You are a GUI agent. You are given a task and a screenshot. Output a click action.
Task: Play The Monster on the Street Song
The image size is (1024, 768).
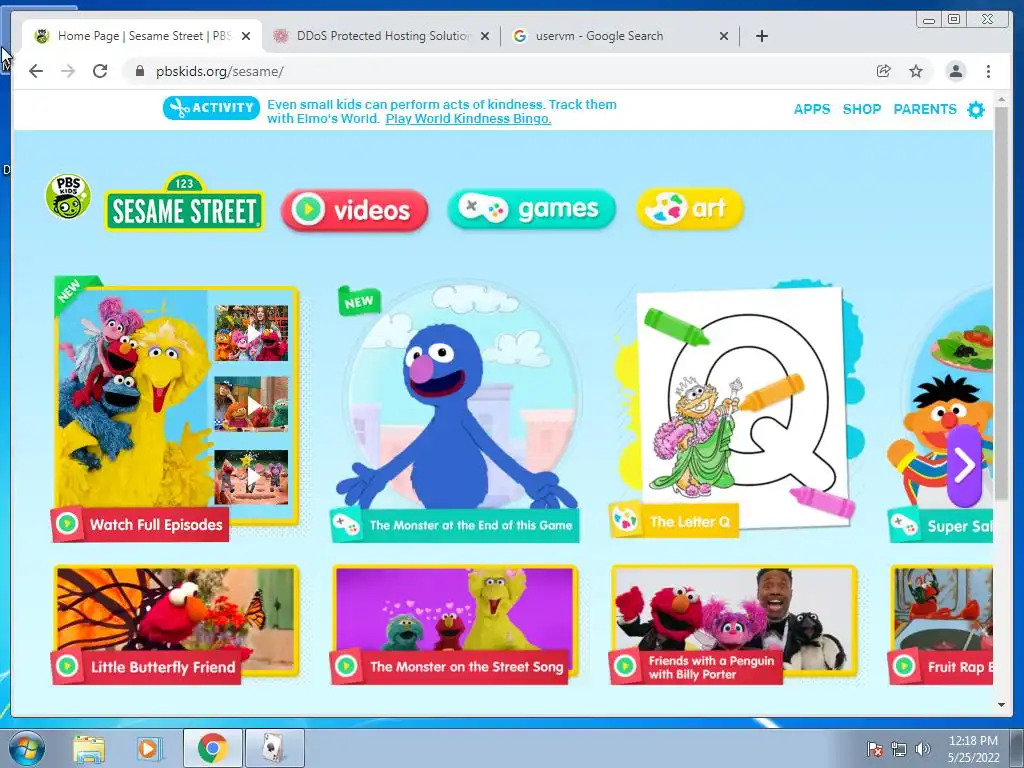[455, 624]
